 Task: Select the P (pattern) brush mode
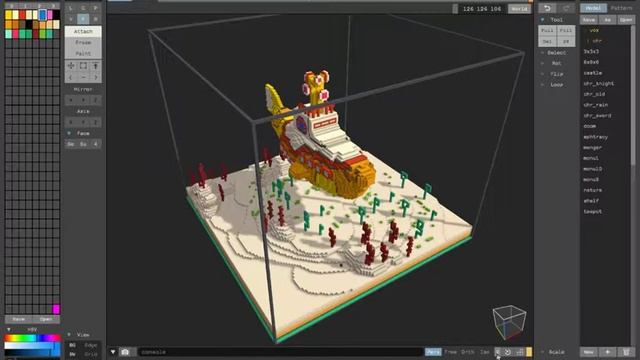96,8
